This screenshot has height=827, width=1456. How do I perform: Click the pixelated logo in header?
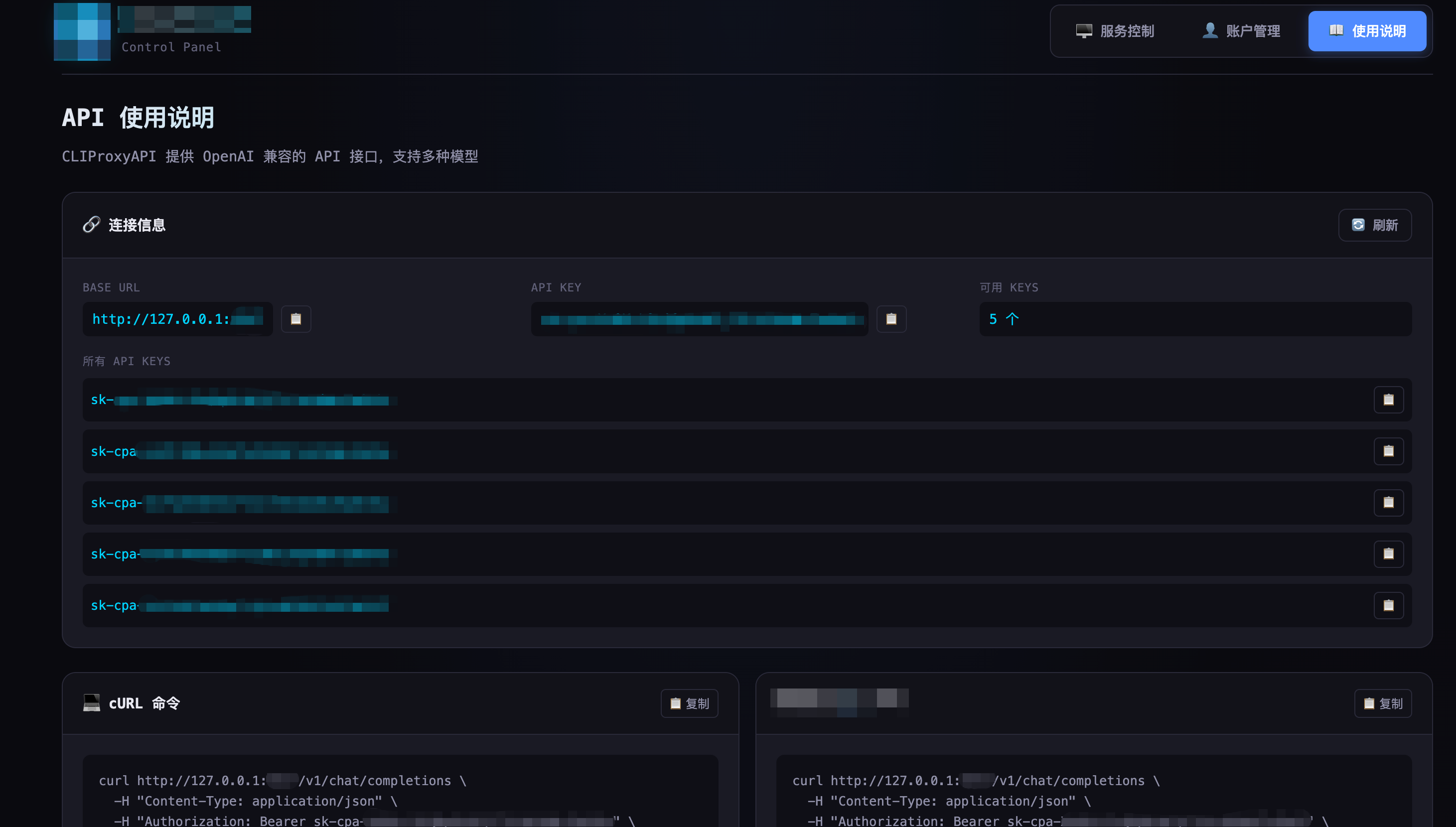point(82,31)
